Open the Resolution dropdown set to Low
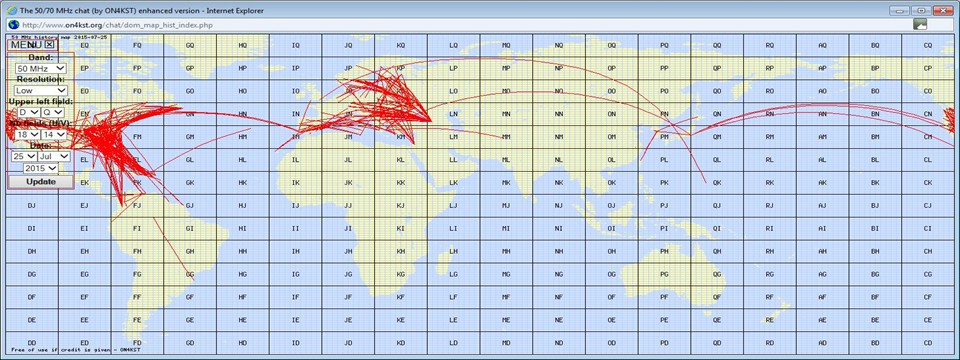The width and height of the screenshot is (960, 360). 41,91
